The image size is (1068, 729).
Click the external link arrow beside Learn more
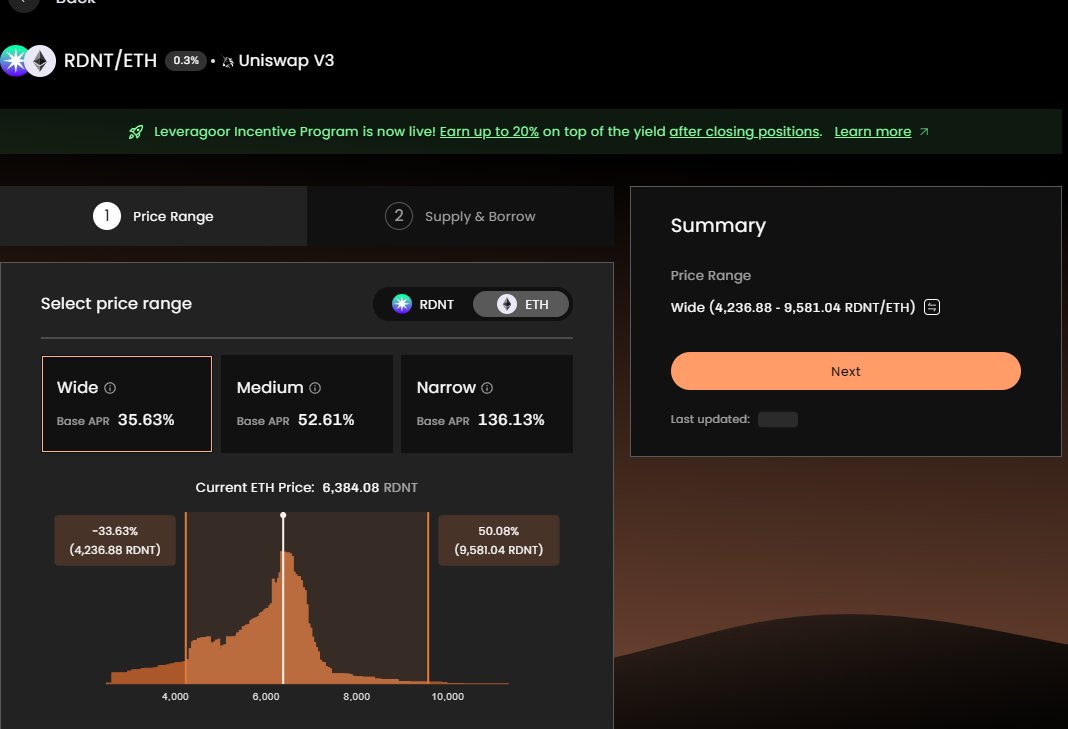tap(924, 131)
